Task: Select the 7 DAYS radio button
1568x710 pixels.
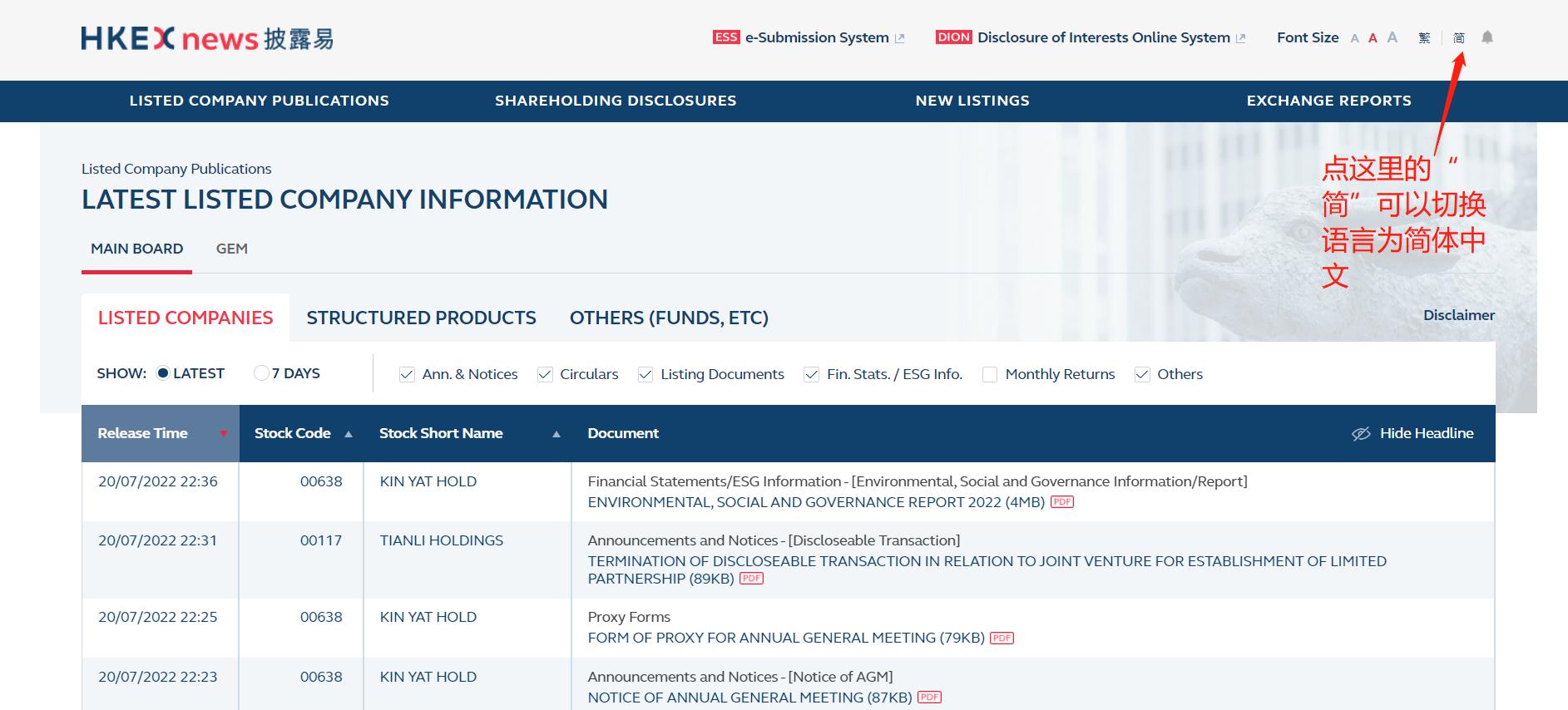Action: click(x=261, y=373)
